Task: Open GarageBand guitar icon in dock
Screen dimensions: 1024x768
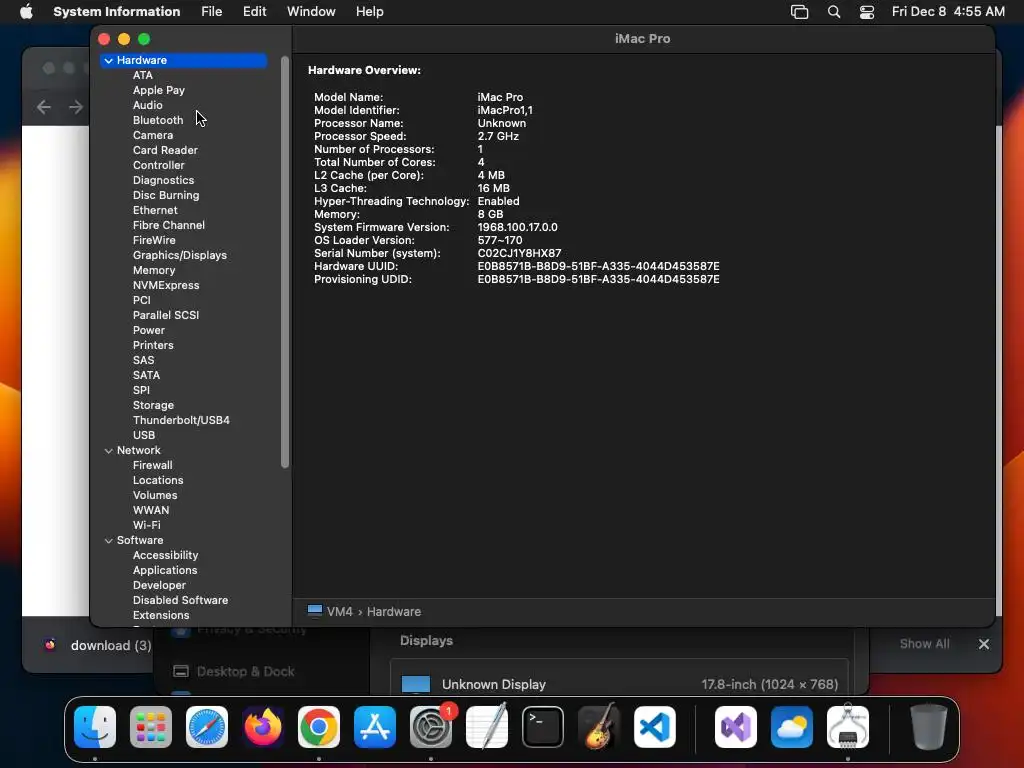Action: tap(599, 726)
